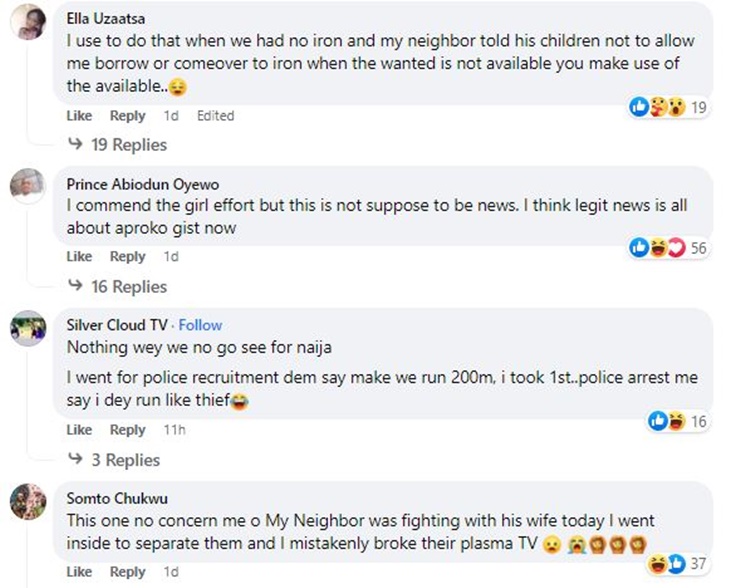Reply to Somto Chukwu's comment
This screenshot has height=588, width=750.
click(x=127, y=572)
